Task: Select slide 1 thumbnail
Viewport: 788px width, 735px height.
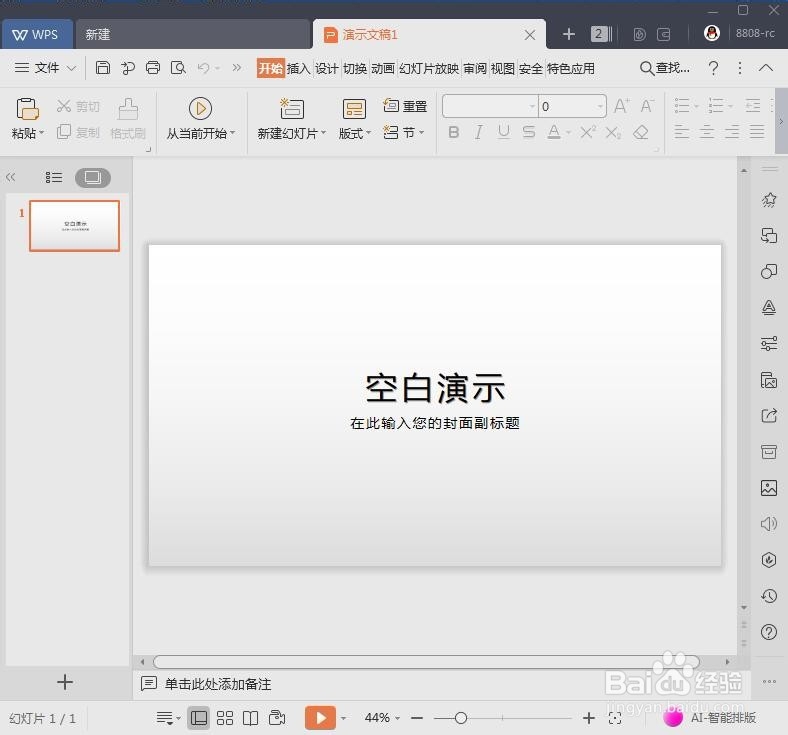Action: pyautogui.click(x=74, y=226)
